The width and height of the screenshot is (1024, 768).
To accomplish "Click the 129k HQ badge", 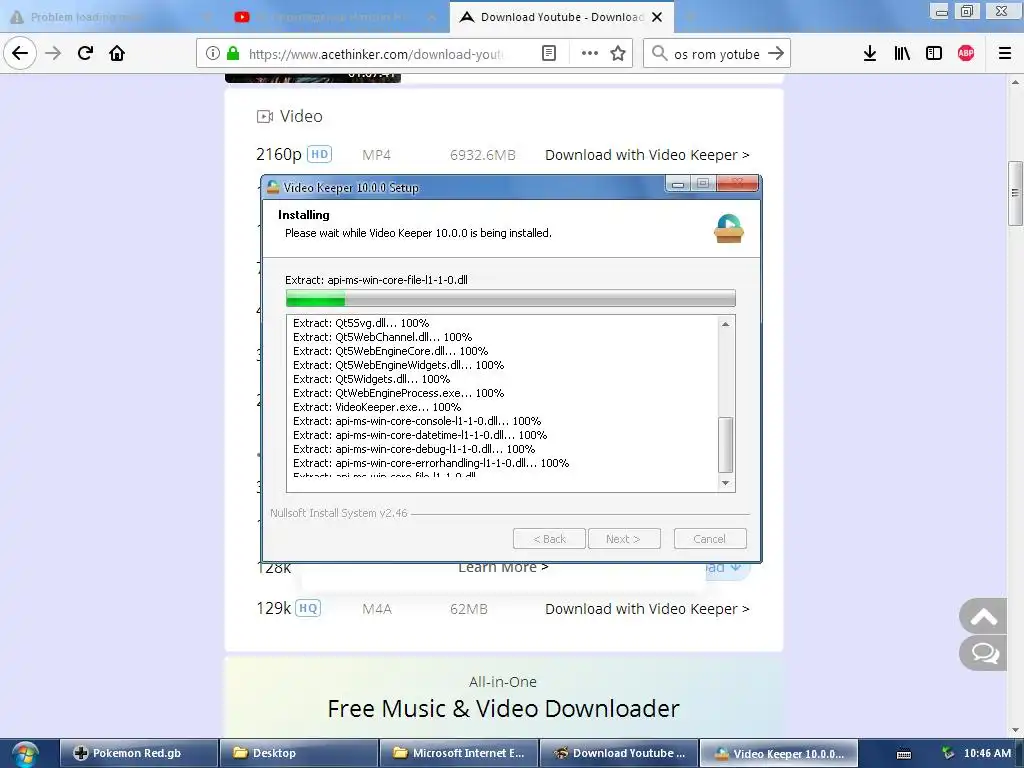I will 308,609.
